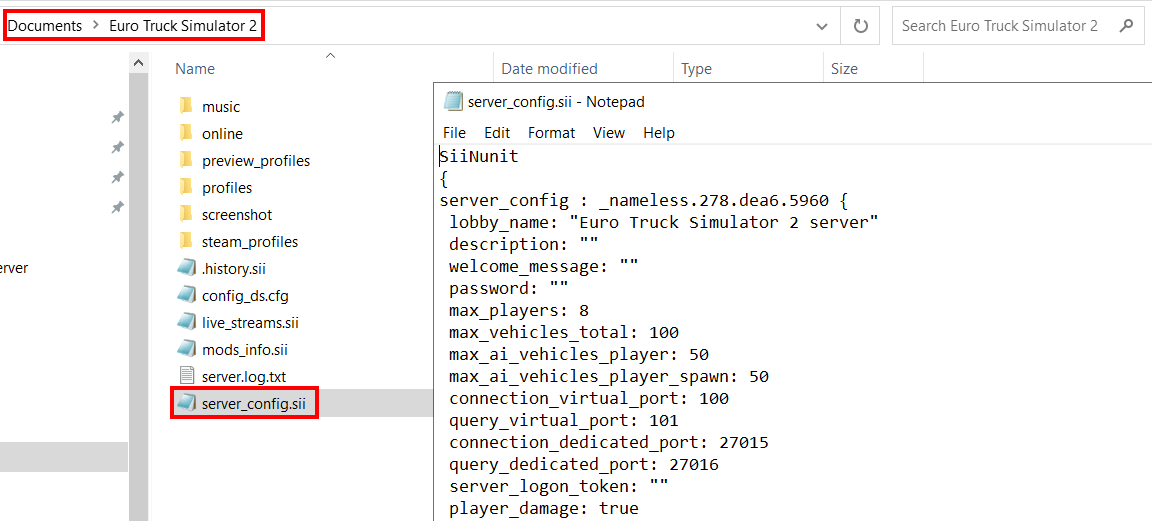Click the first pin icon in sidebar
Viewport: 1152px width, 521px height.
[117, 117]
